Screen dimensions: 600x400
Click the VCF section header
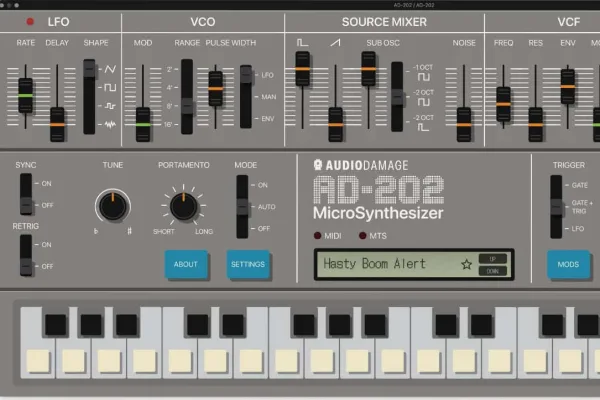569,22
